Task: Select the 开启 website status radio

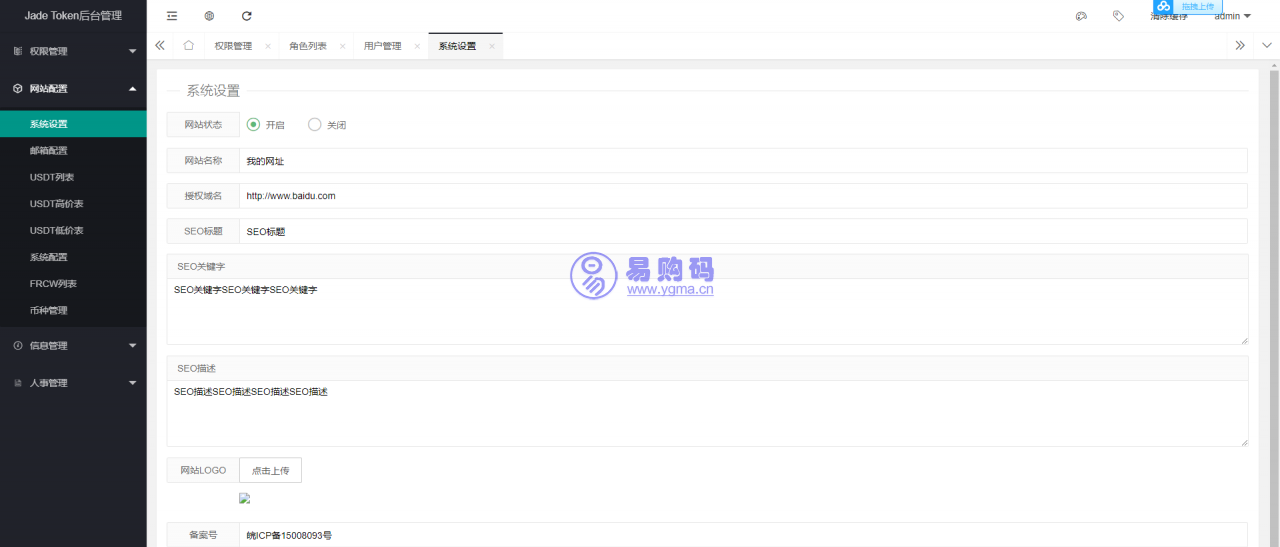Action: (254, 125)
